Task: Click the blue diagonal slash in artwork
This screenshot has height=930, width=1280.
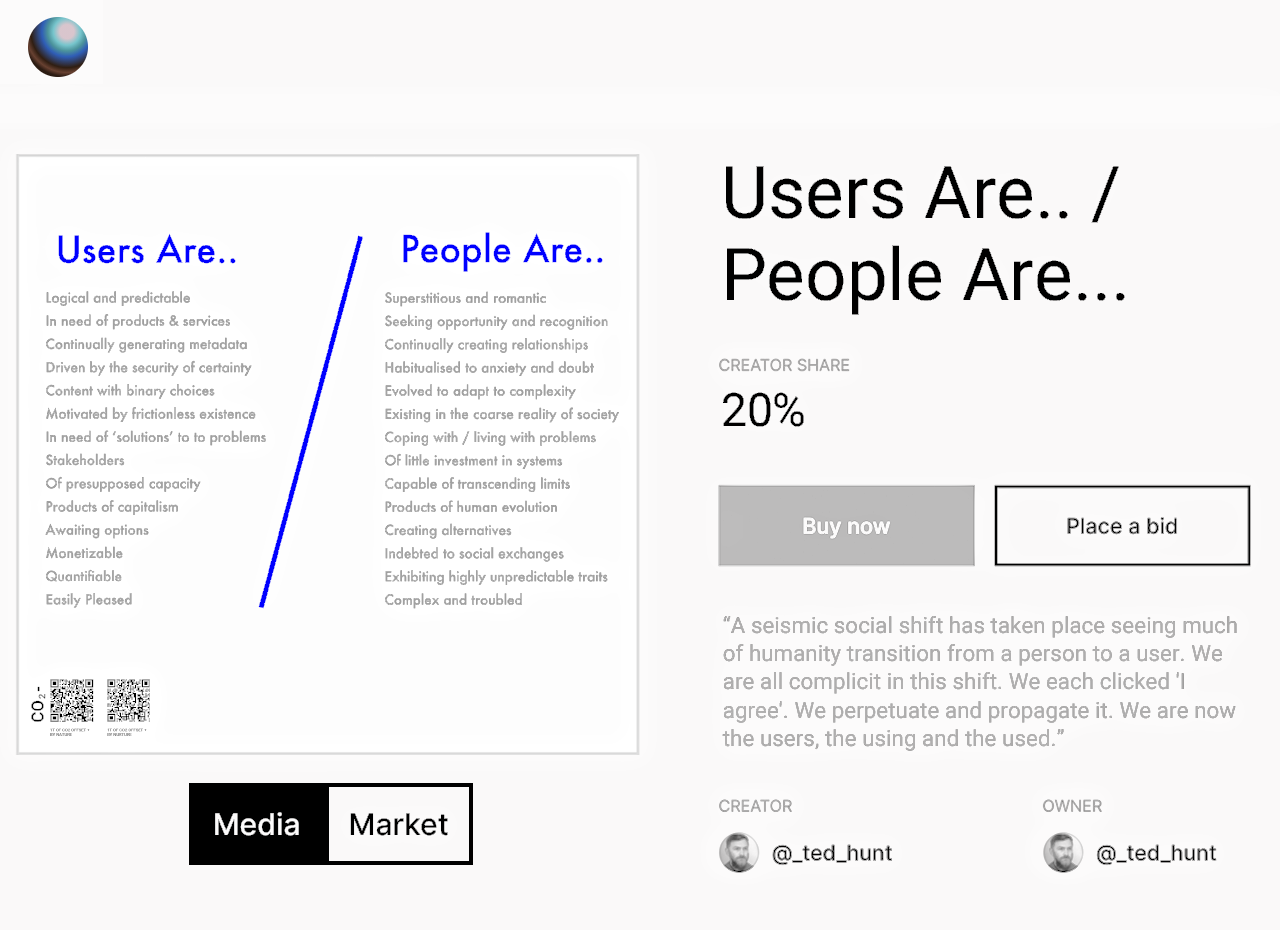Action: coord(311,421)
